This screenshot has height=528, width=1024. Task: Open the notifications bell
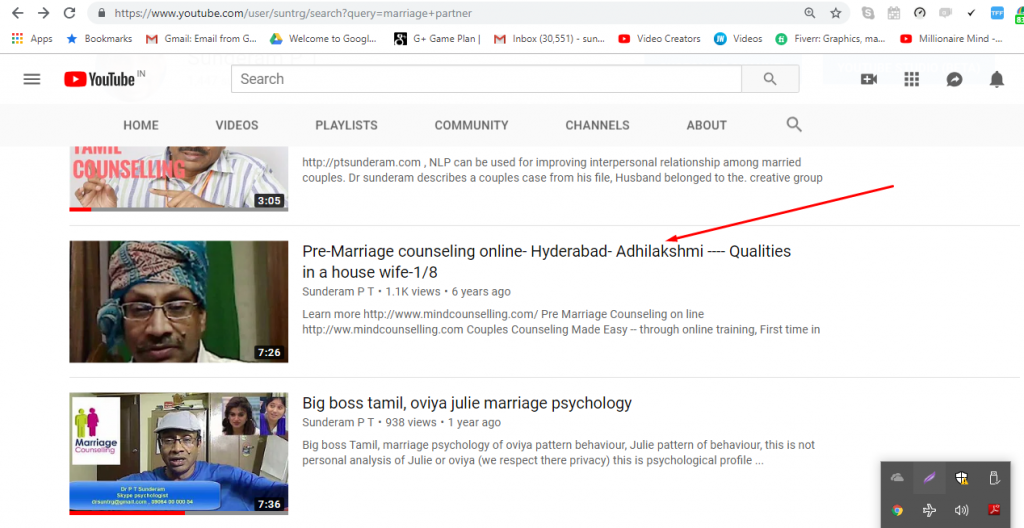[997, 79]
